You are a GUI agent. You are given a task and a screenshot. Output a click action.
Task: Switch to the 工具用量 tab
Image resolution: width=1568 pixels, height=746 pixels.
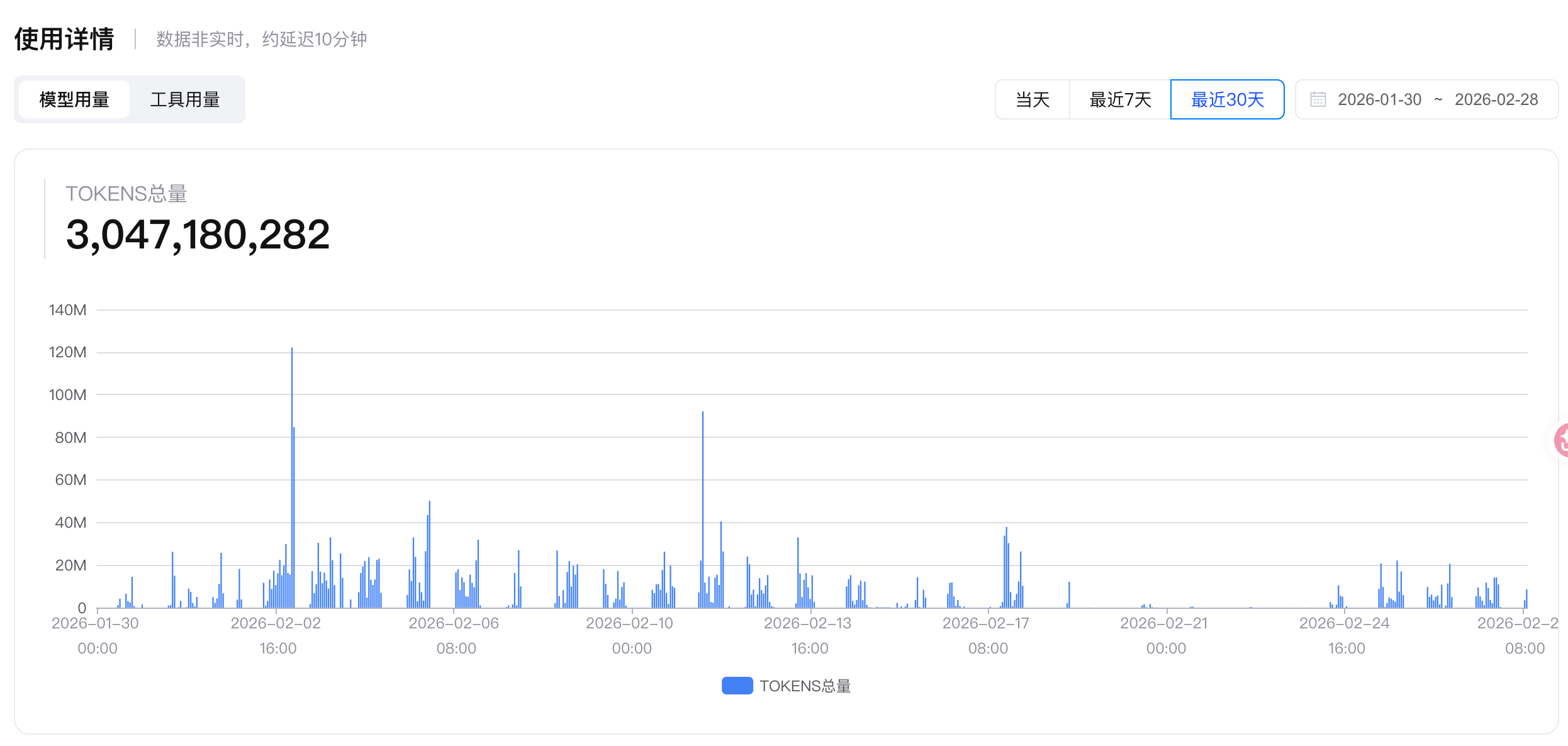[185, 99]
